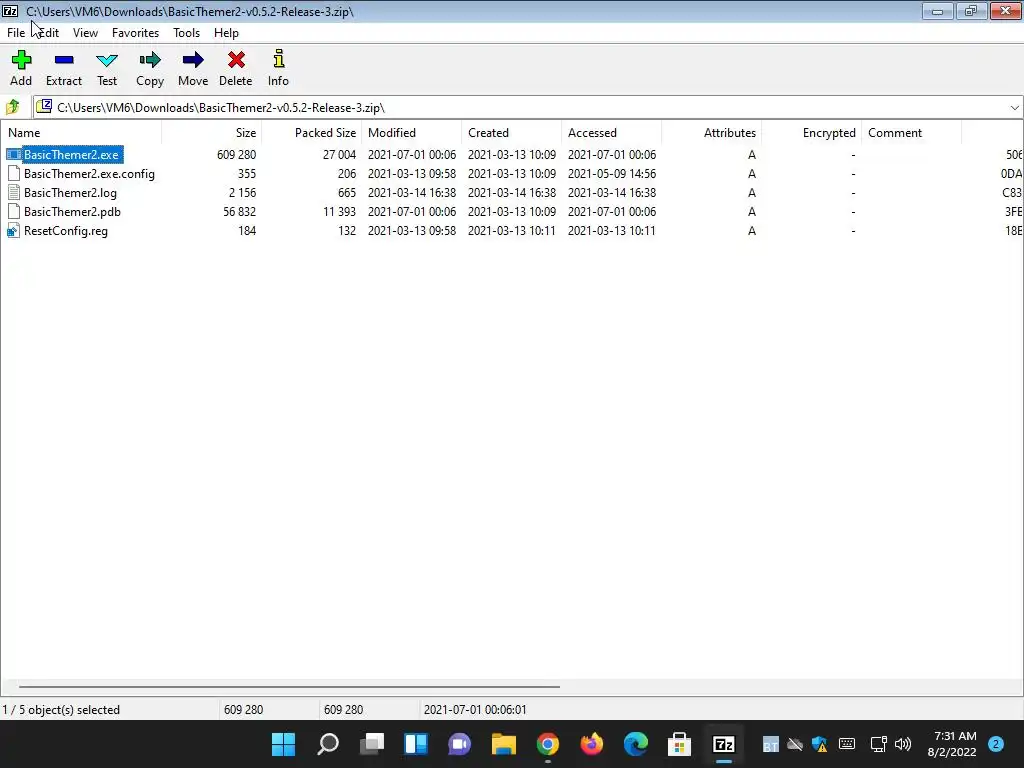Click the archive path address field
The image size is (1024, 768).
[529, 108]
